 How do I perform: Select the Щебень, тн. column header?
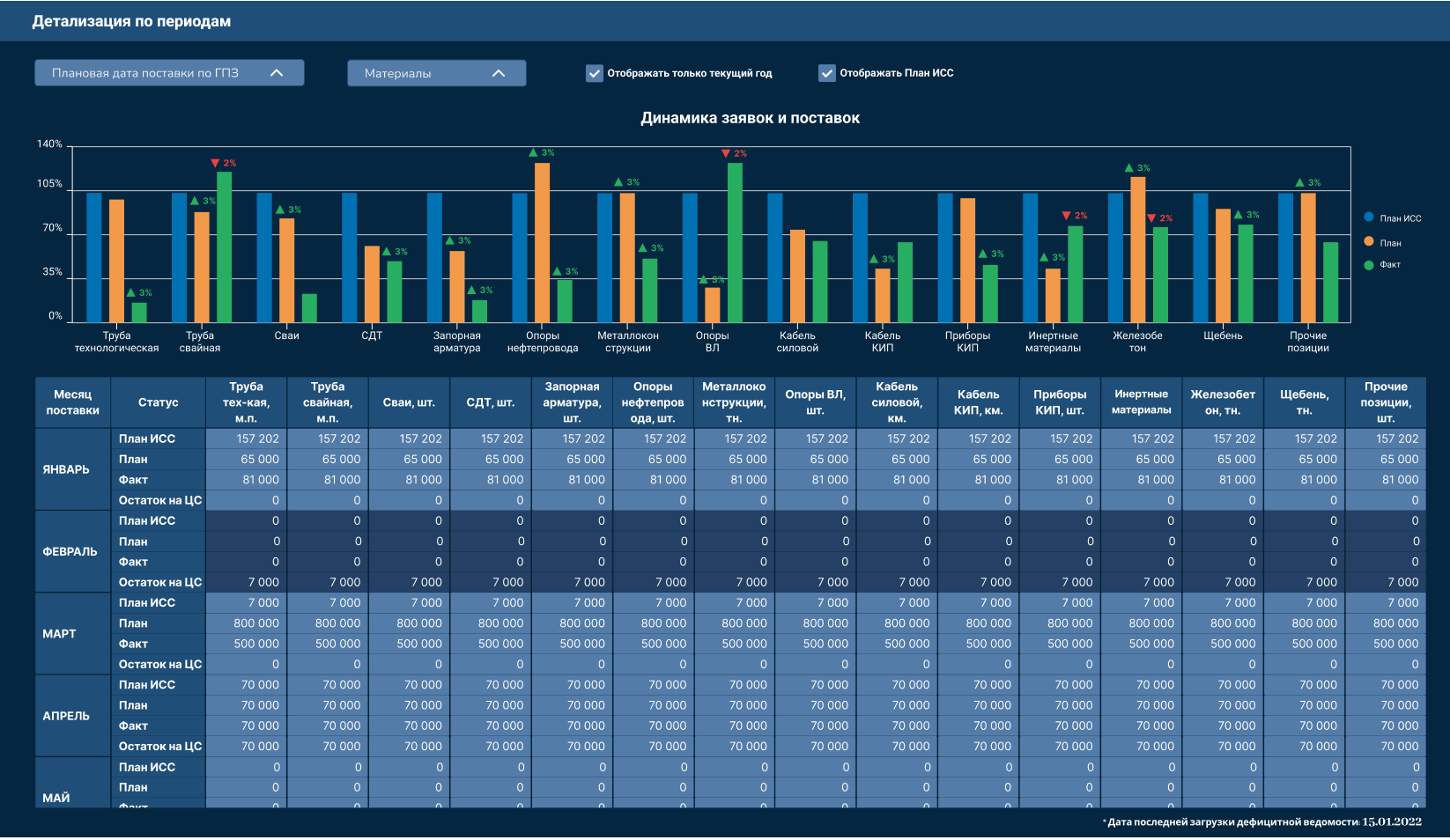point(1304,402)
